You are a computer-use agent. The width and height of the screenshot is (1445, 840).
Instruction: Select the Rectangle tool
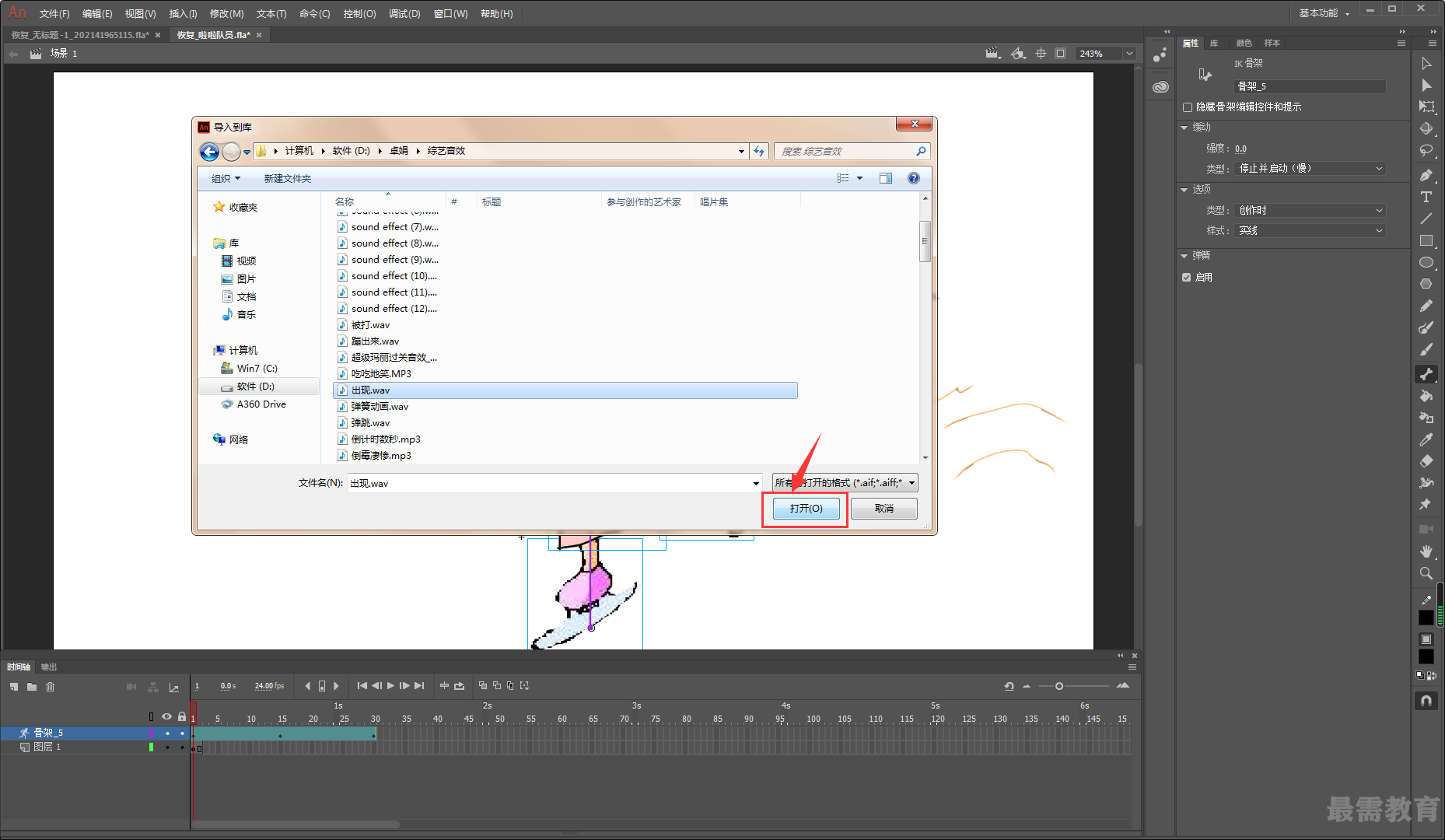pos(1426,240)
